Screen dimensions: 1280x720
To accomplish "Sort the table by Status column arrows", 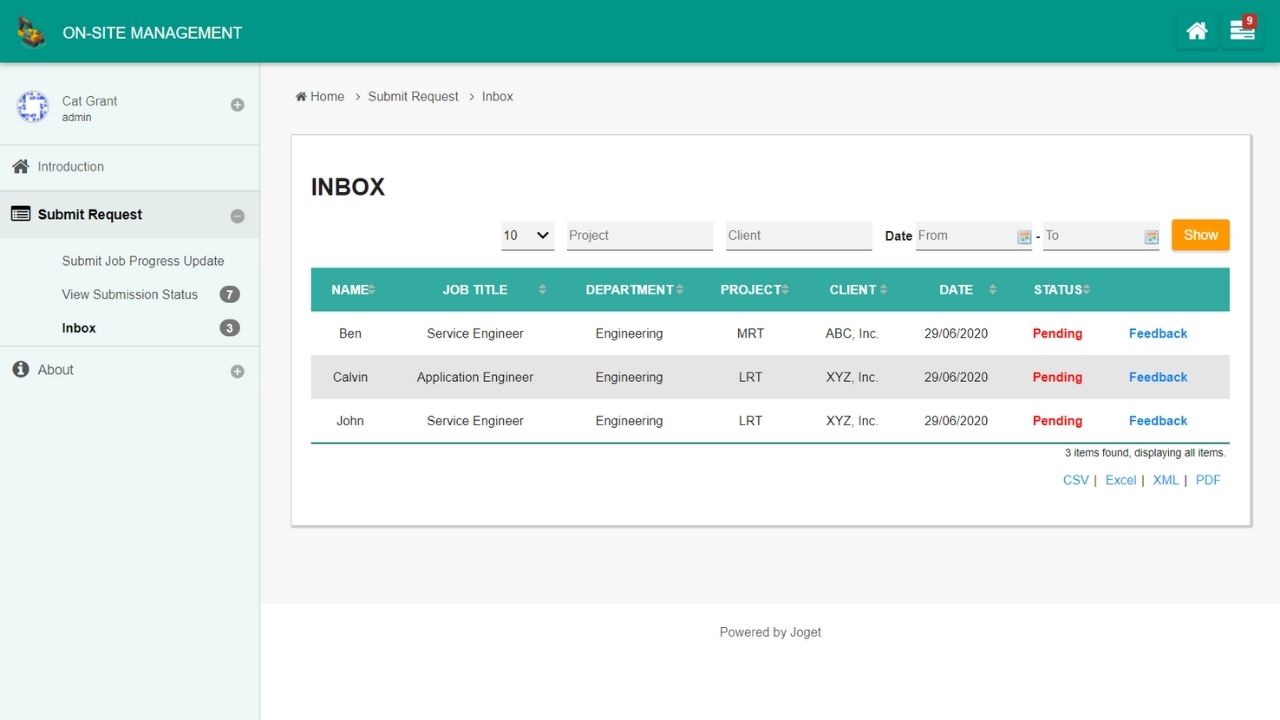I will 1086,290.
